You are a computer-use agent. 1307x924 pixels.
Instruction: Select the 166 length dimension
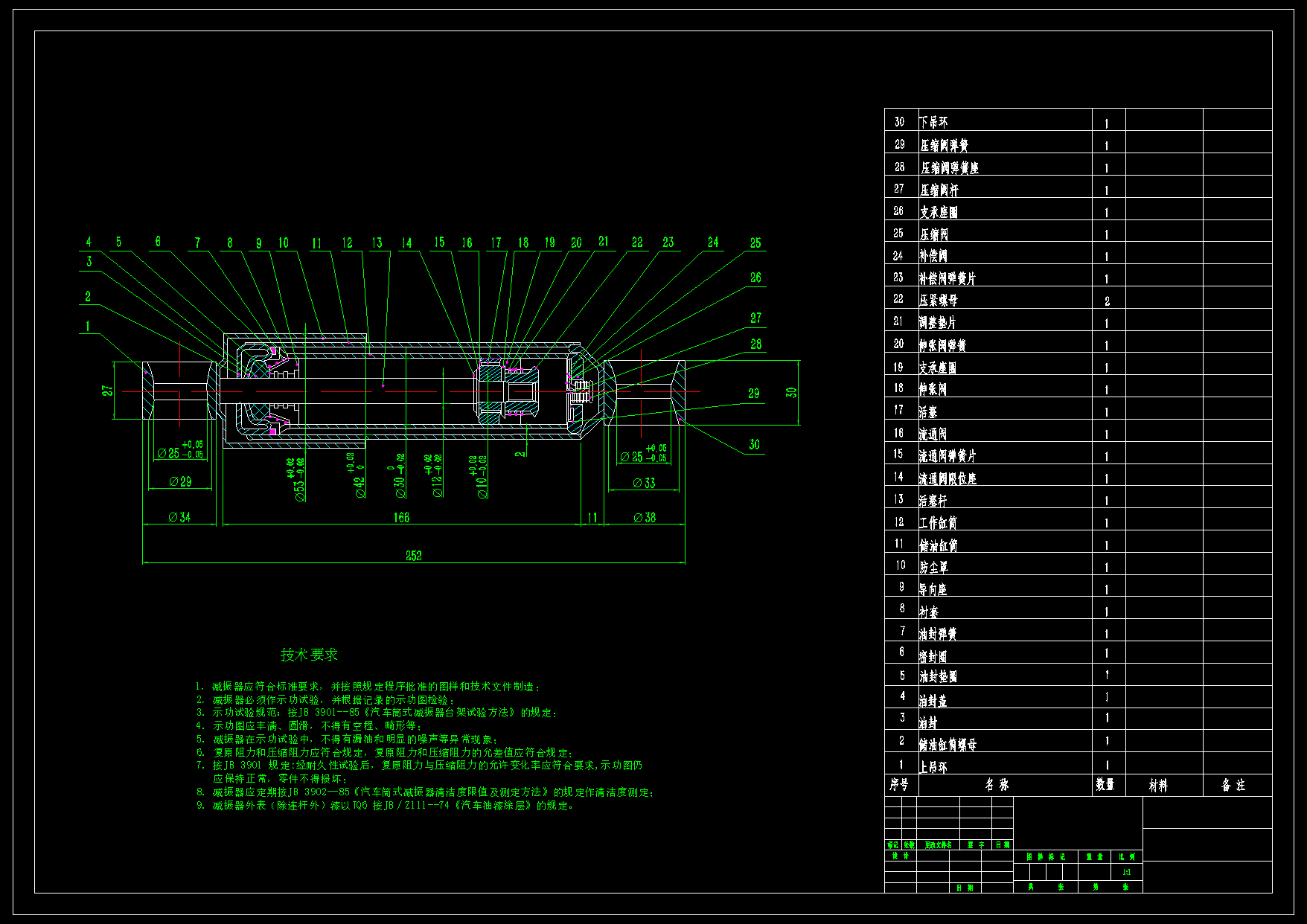(x=401, y=517)
